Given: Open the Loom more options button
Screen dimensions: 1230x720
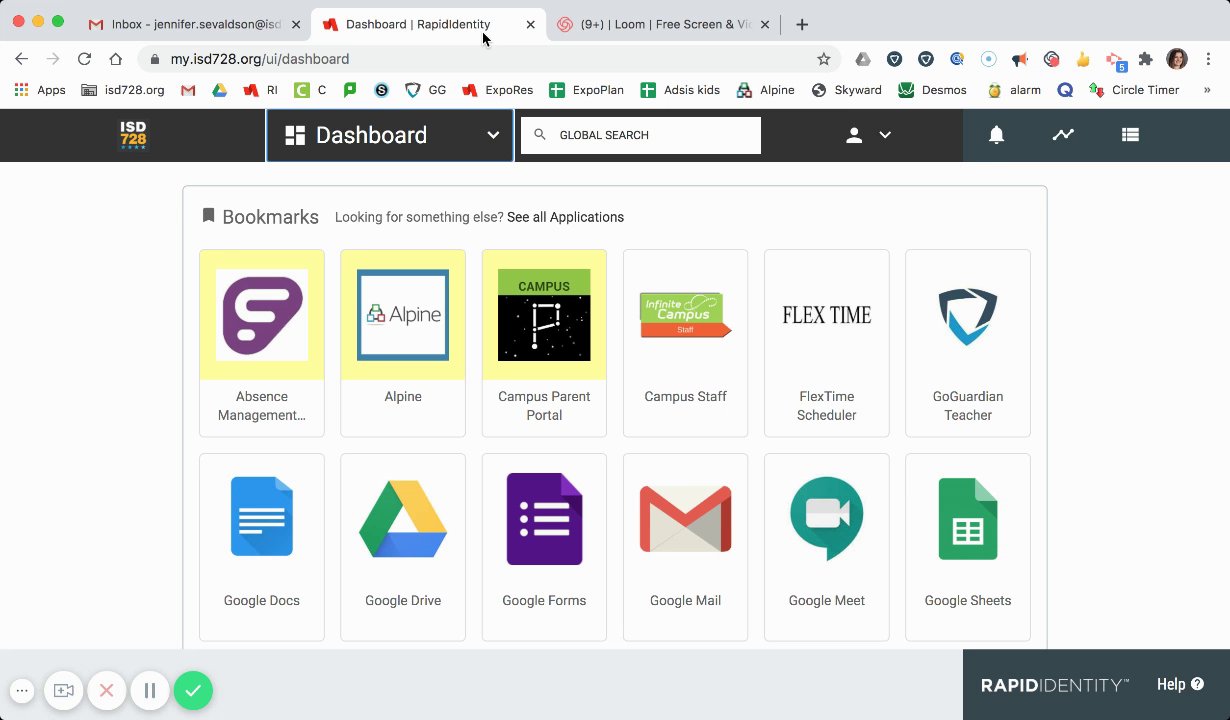Looking at the screenshot, I should coord(22,690).
